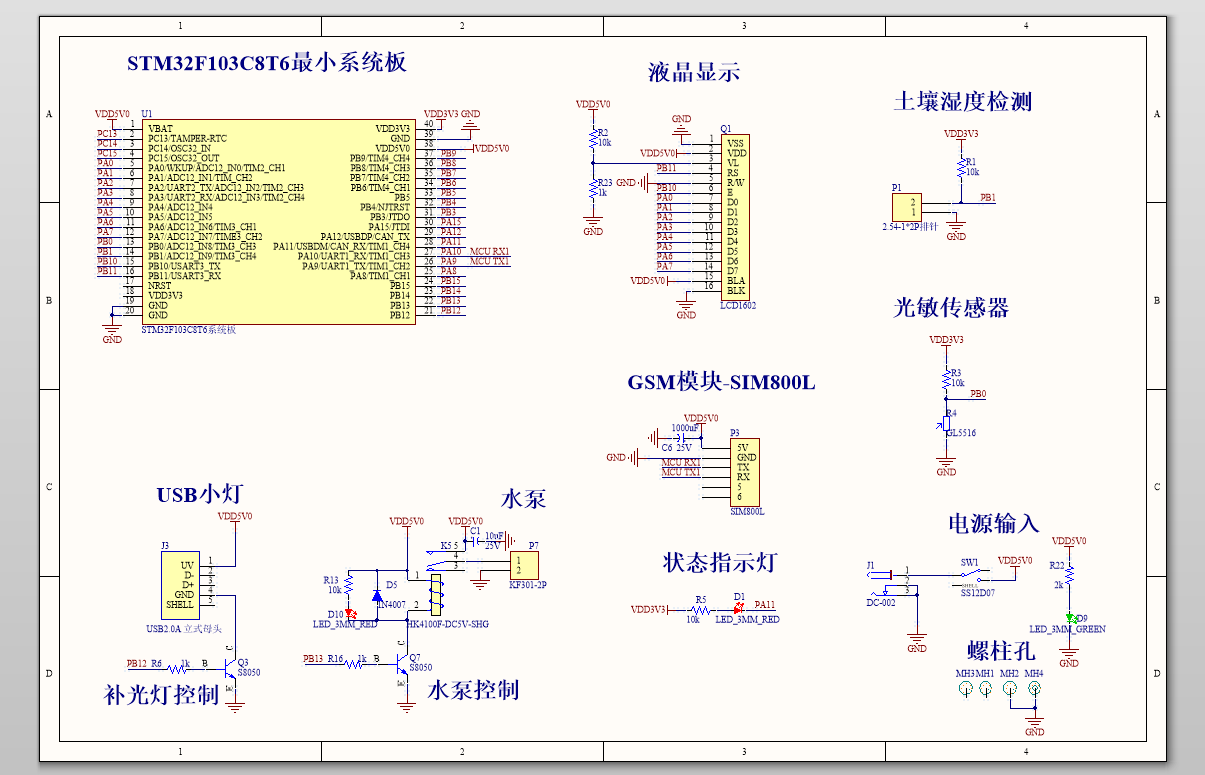Click the MCU TX1 net label beside SIM800L

point(681,472)
